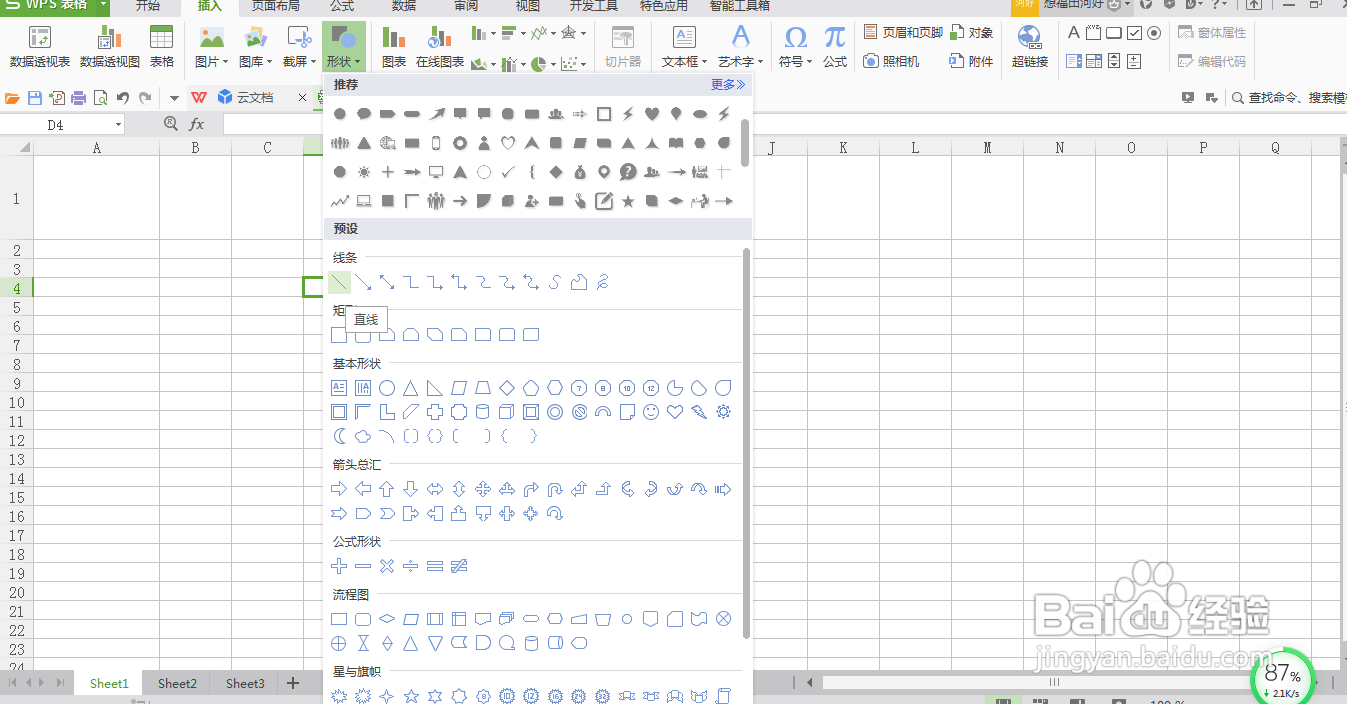Image resolution: width=1347 pixels, height=704 pixels.
Task: Open the 截屏 dropdown
Action: tap(299, 62)
